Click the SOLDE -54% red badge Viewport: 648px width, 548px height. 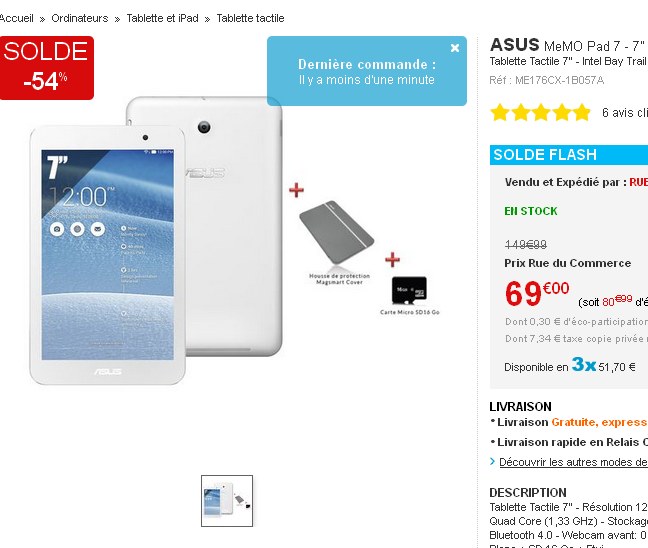click(47, 68)
